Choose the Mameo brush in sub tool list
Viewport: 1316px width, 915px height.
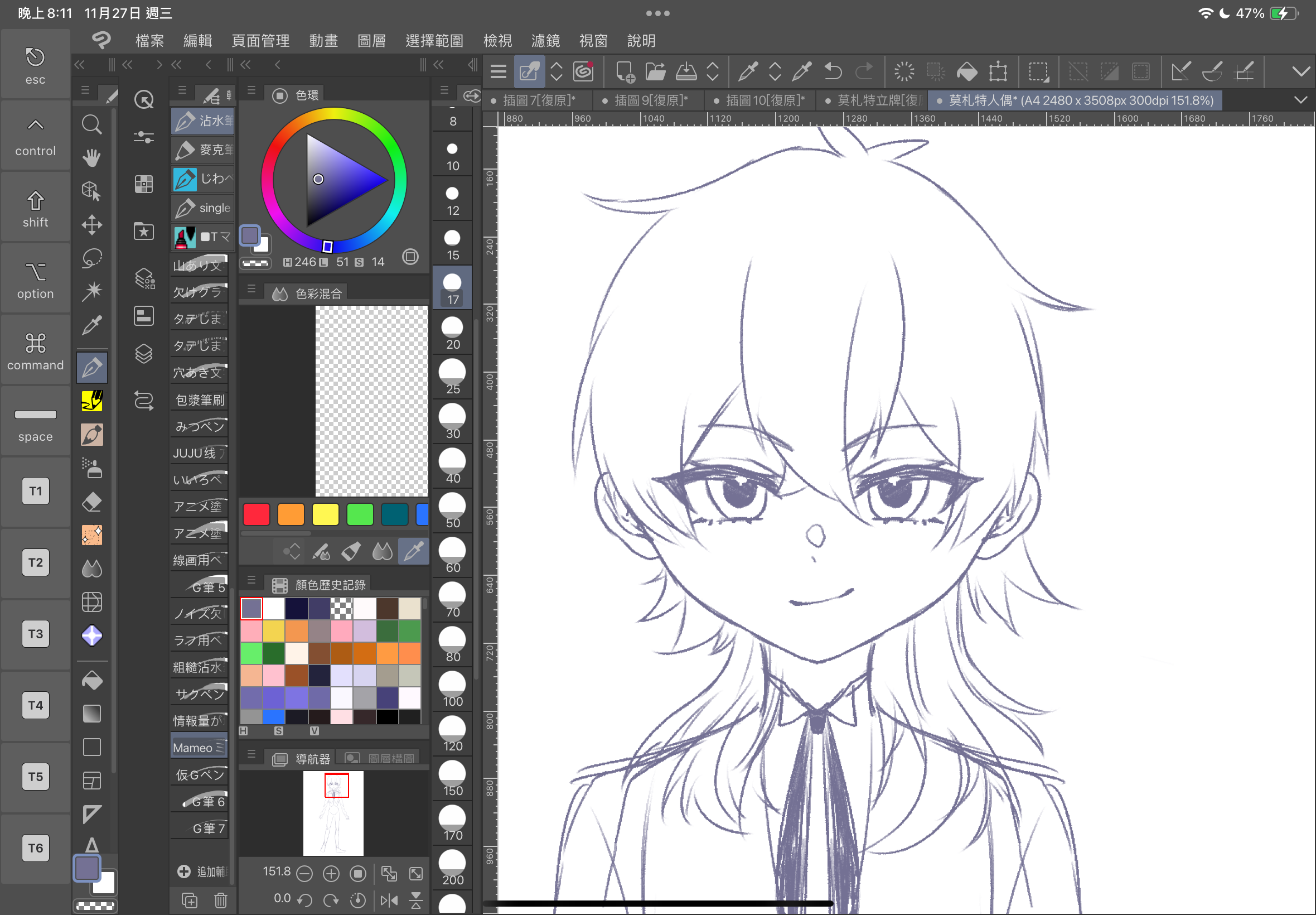click(x=200, y=747)
